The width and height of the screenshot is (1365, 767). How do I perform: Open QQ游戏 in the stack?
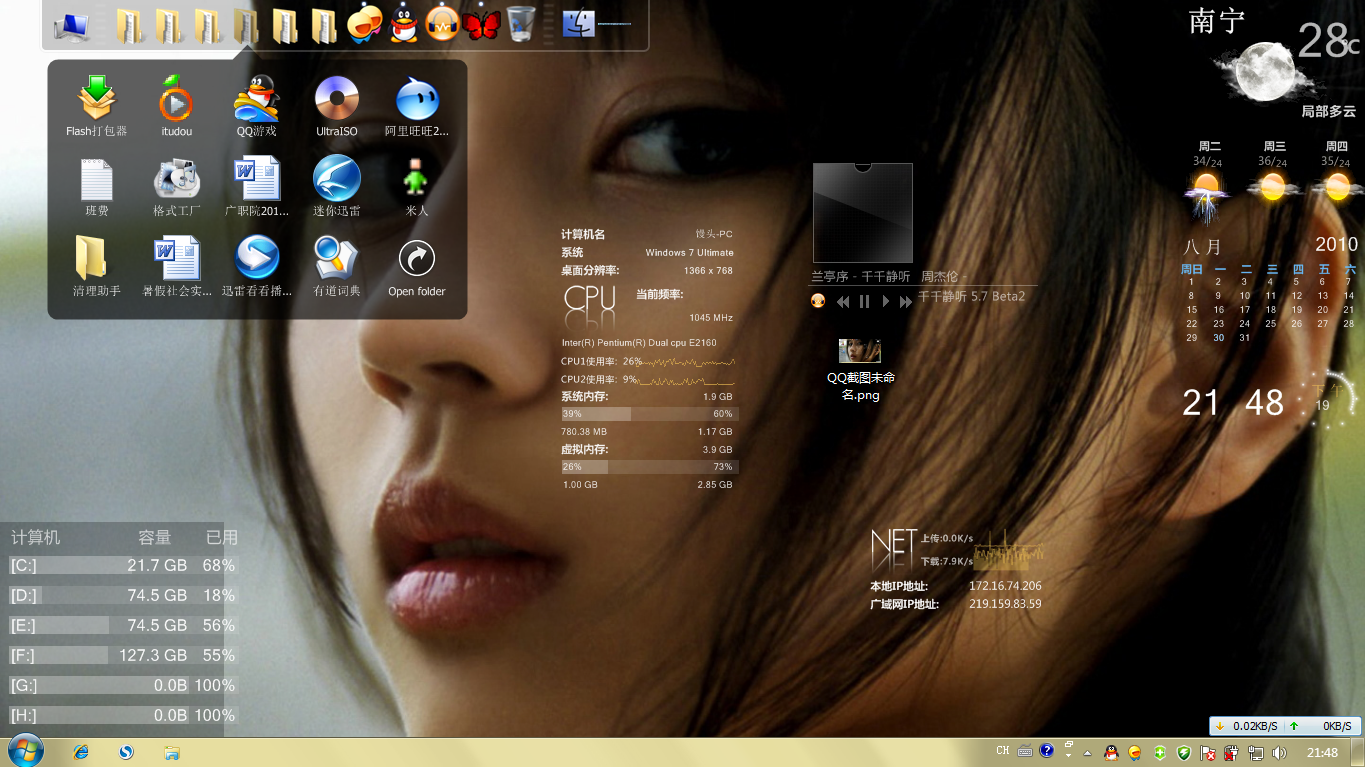coord(257,106)
